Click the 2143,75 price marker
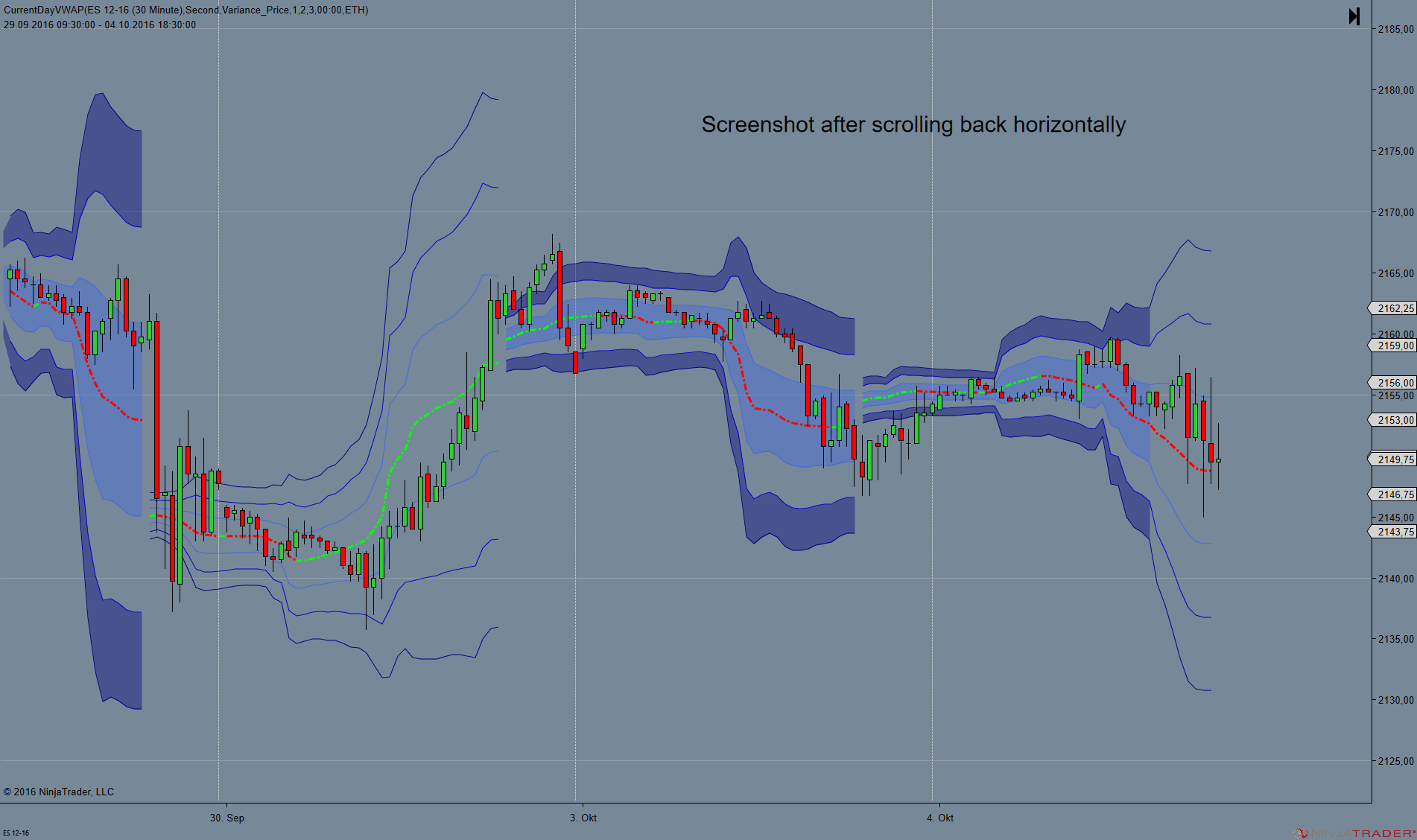 [x=1392, y=532]
